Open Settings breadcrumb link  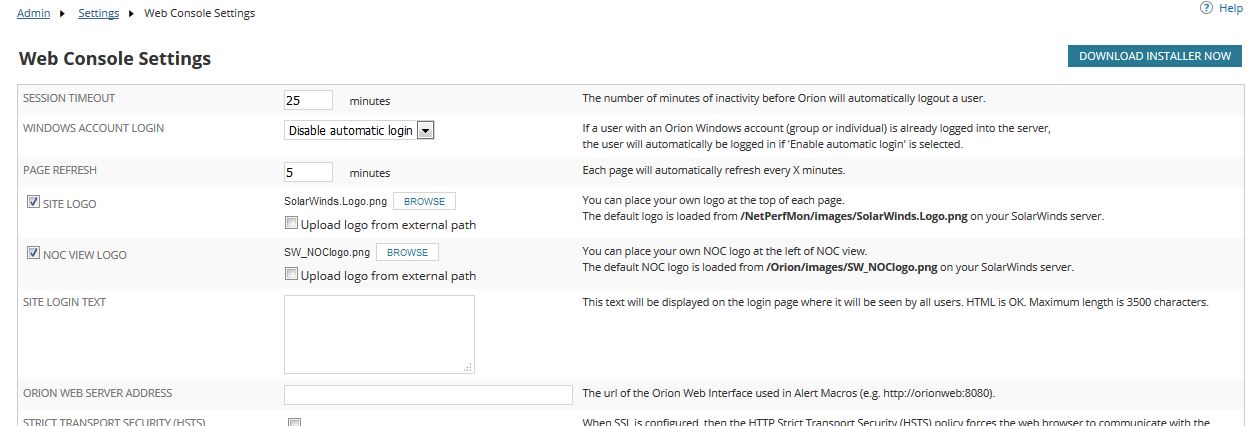99,13
